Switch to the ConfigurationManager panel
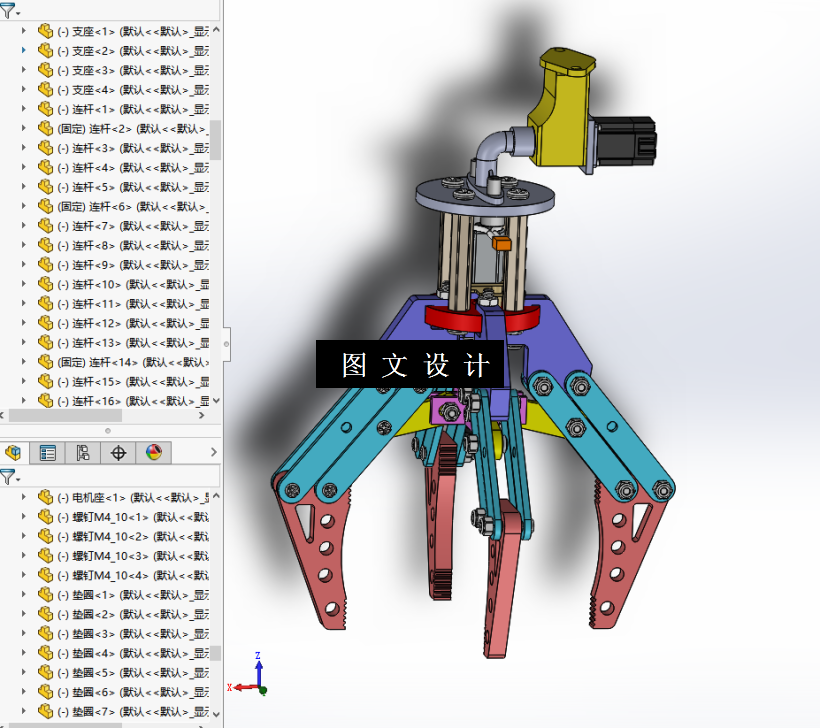 (x=83, y=452)
